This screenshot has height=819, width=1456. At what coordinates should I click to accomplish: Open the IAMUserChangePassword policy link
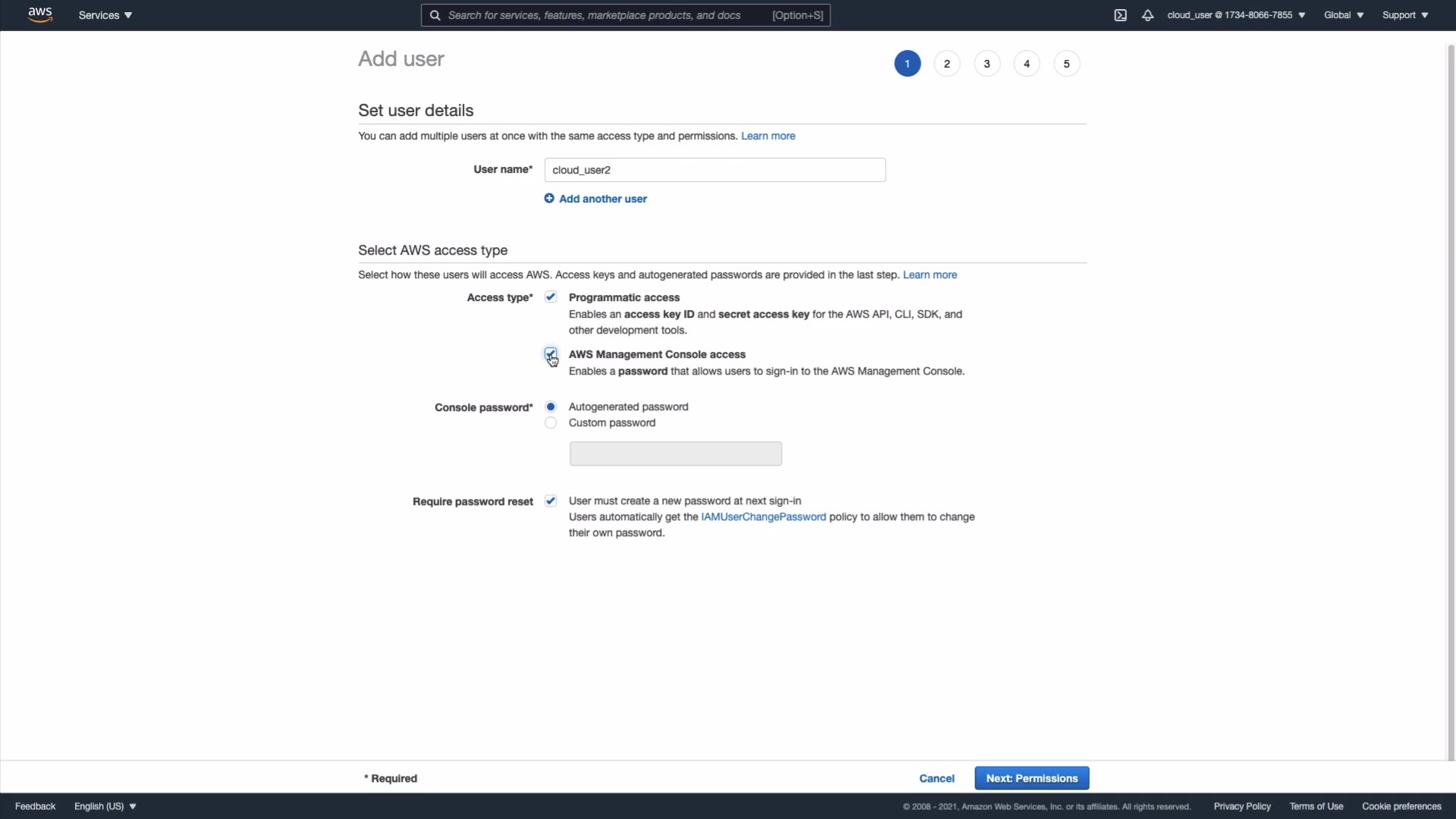click(x=763, y=517)
